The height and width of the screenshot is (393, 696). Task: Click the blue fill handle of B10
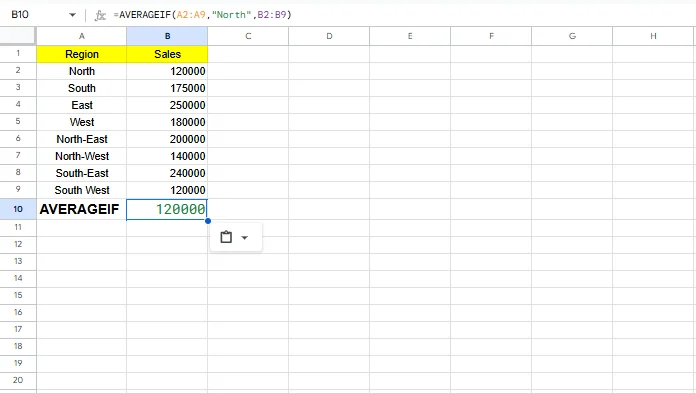click(x=208, y=221)
